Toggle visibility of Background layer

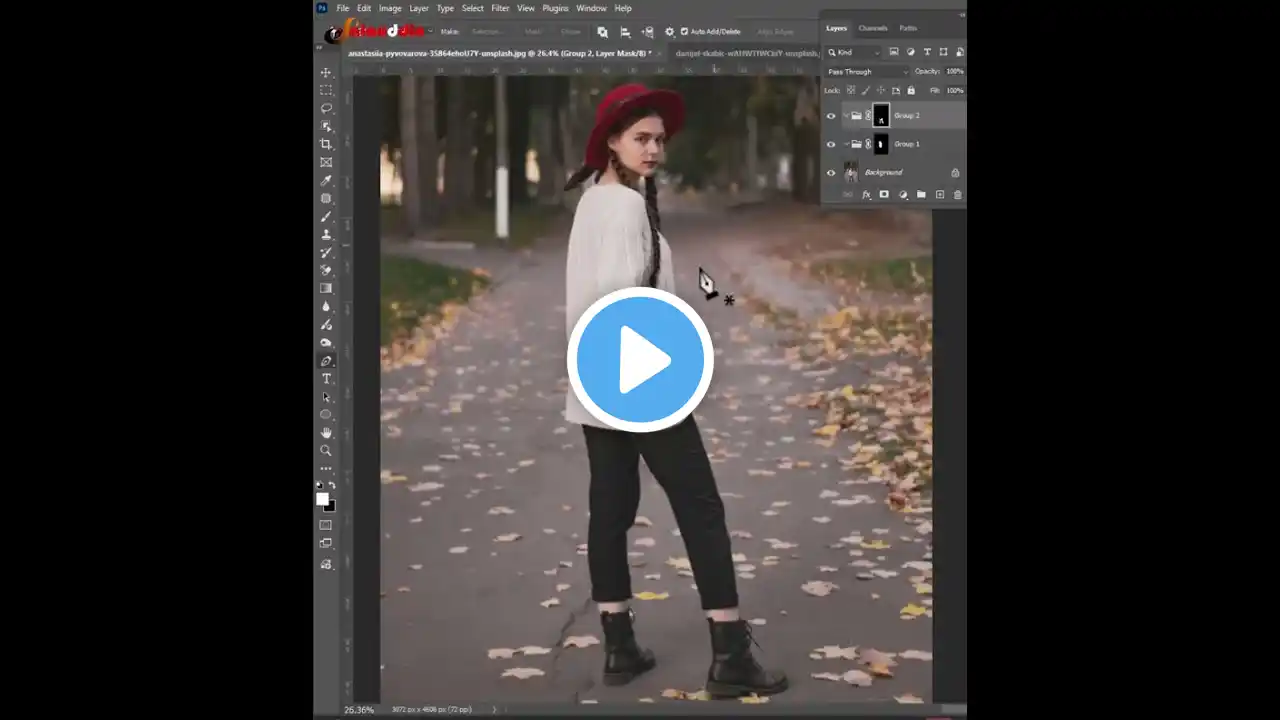click(830, 173)
